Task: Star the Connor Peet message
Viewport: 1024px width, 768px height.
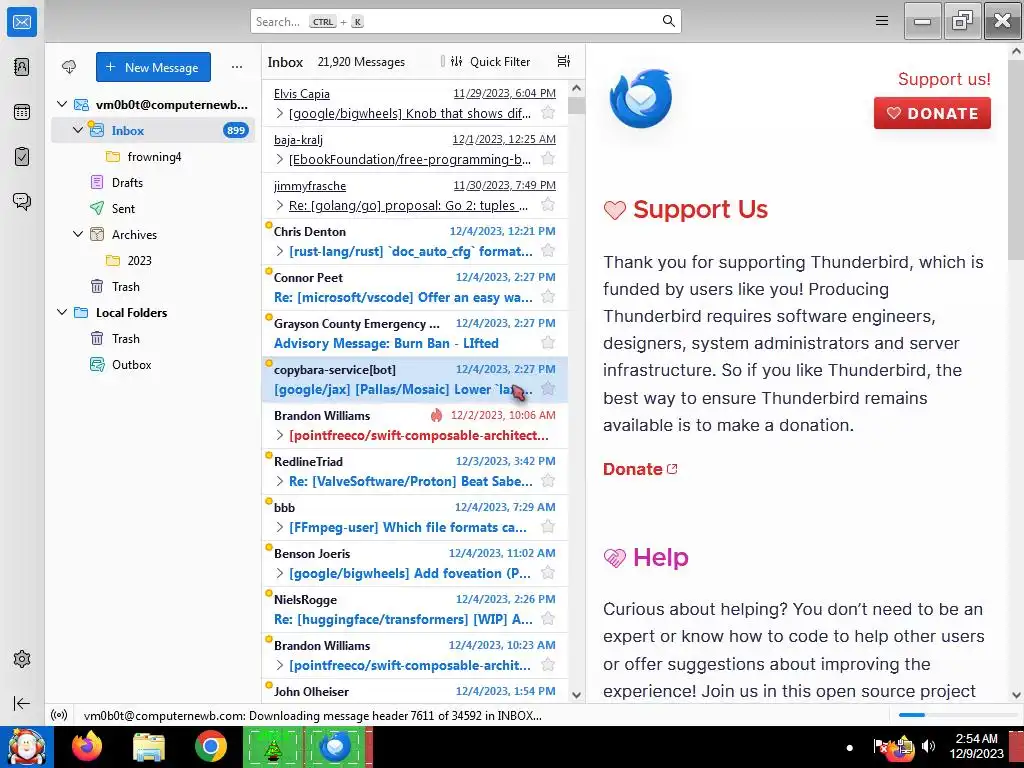Action: (549, 297)
